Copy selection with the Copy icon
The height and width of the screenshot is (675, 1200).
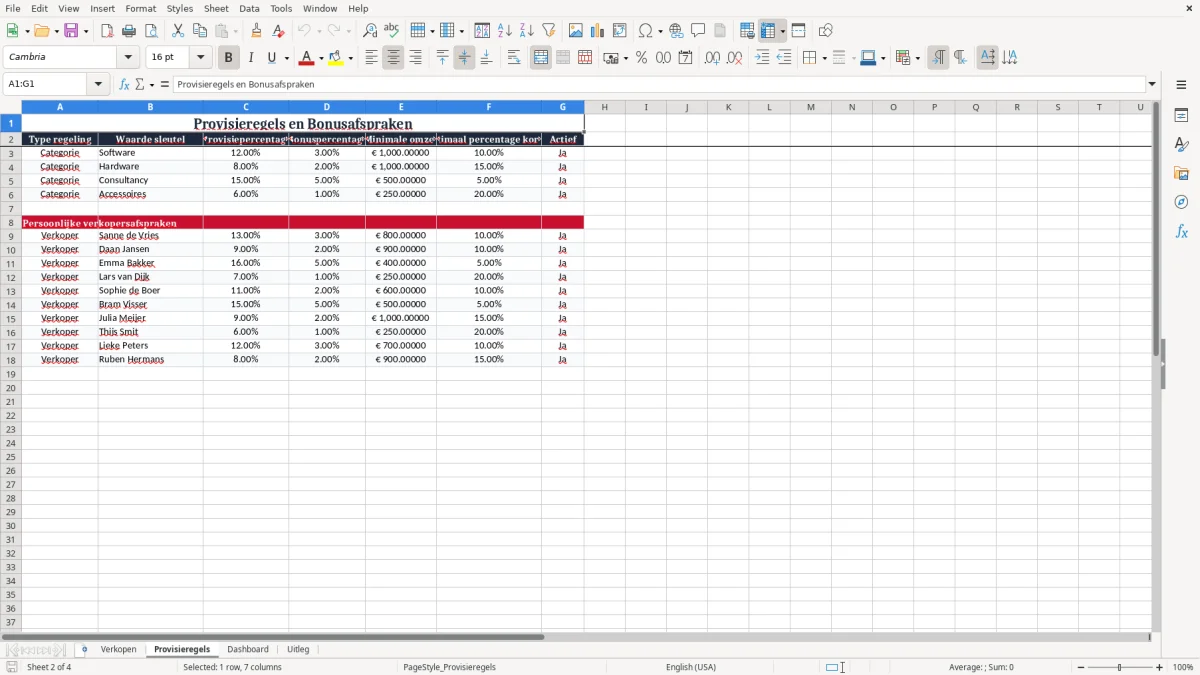tap(200, 31)
